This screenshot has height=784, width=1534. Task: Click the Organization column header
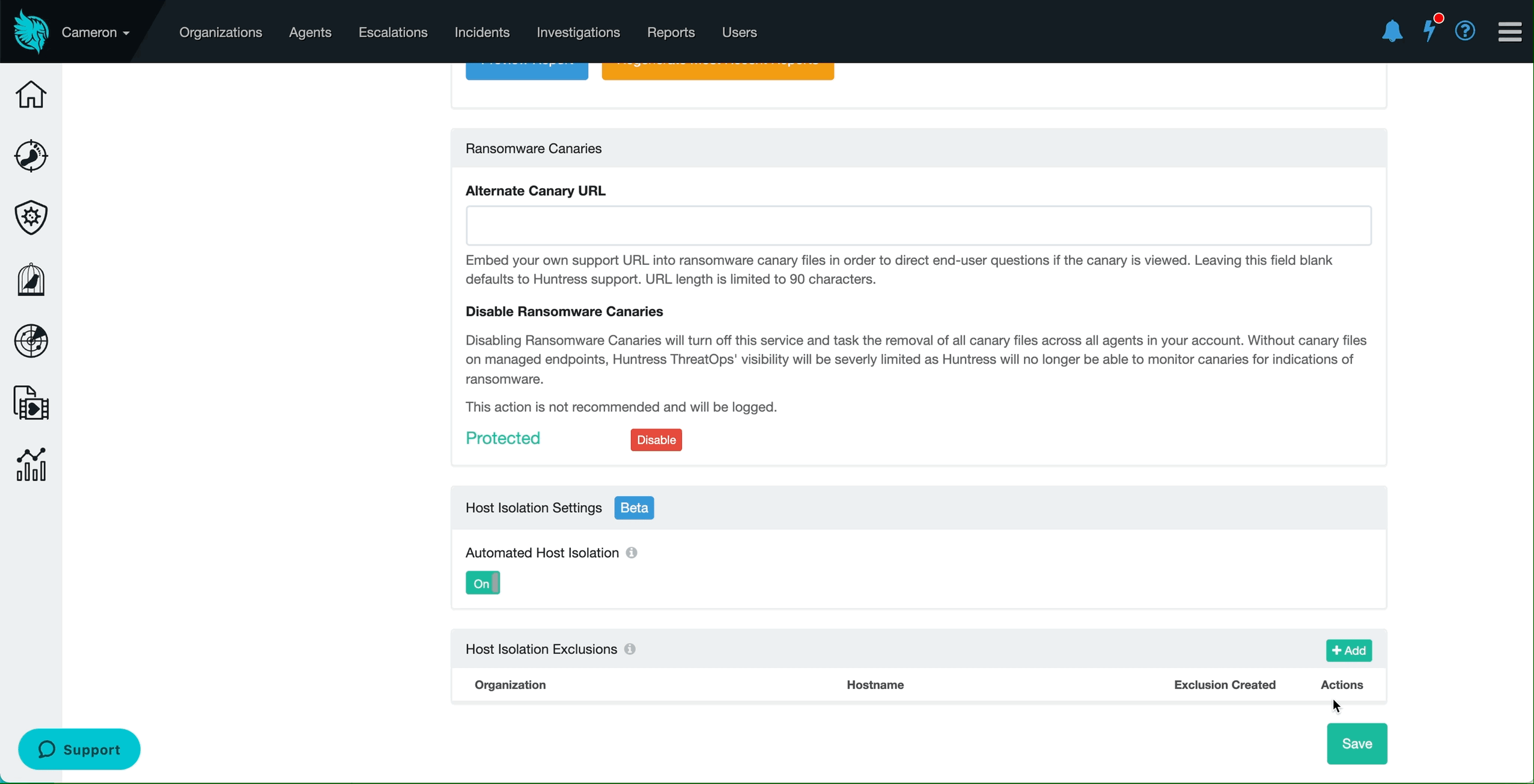click(510, 685)
